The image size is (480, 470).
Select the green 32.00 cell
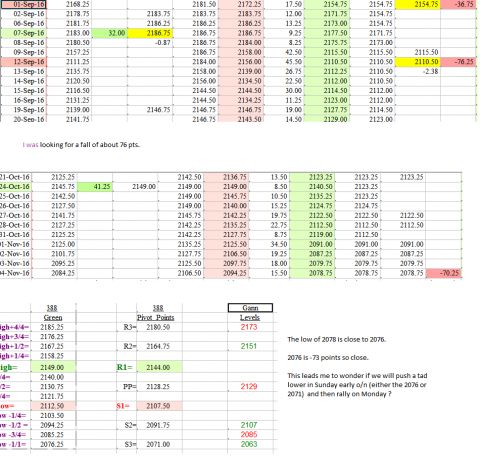[109, 33]
